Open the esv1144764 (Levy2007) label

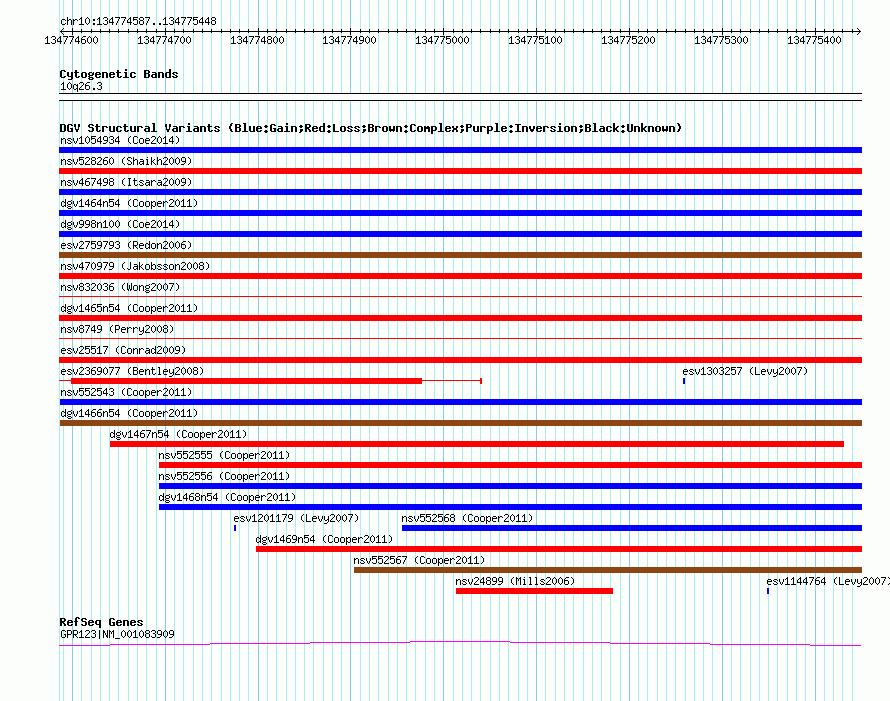(828, 581)
